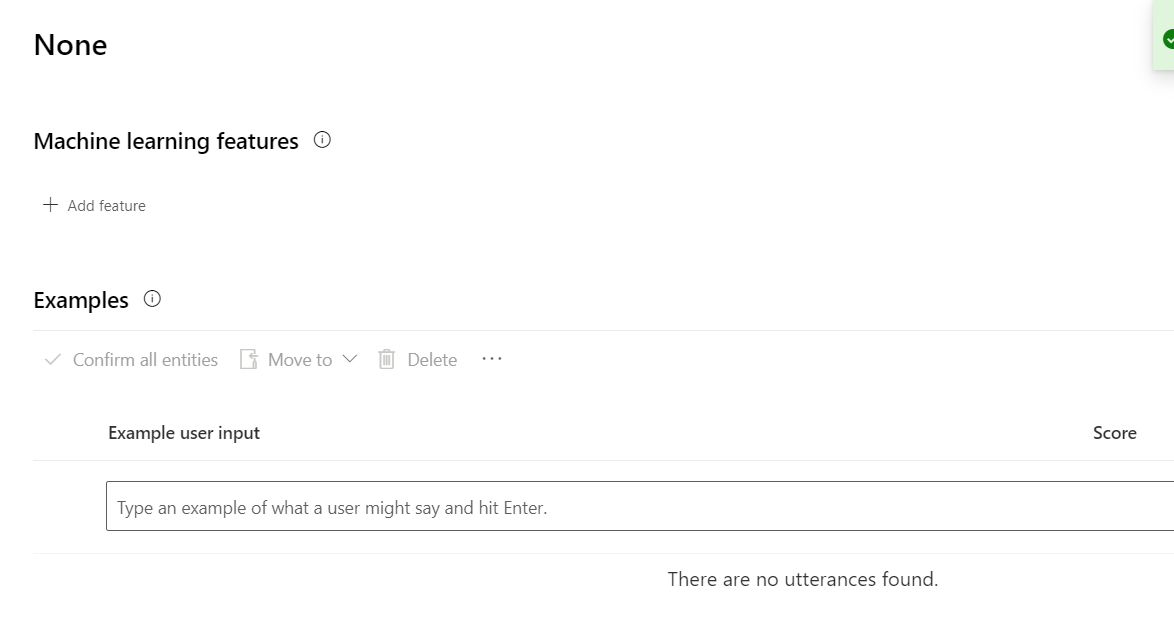Click the Delete label in toolbar
1174x618 pixels.
pyautogui.click(x=432, y=360)
